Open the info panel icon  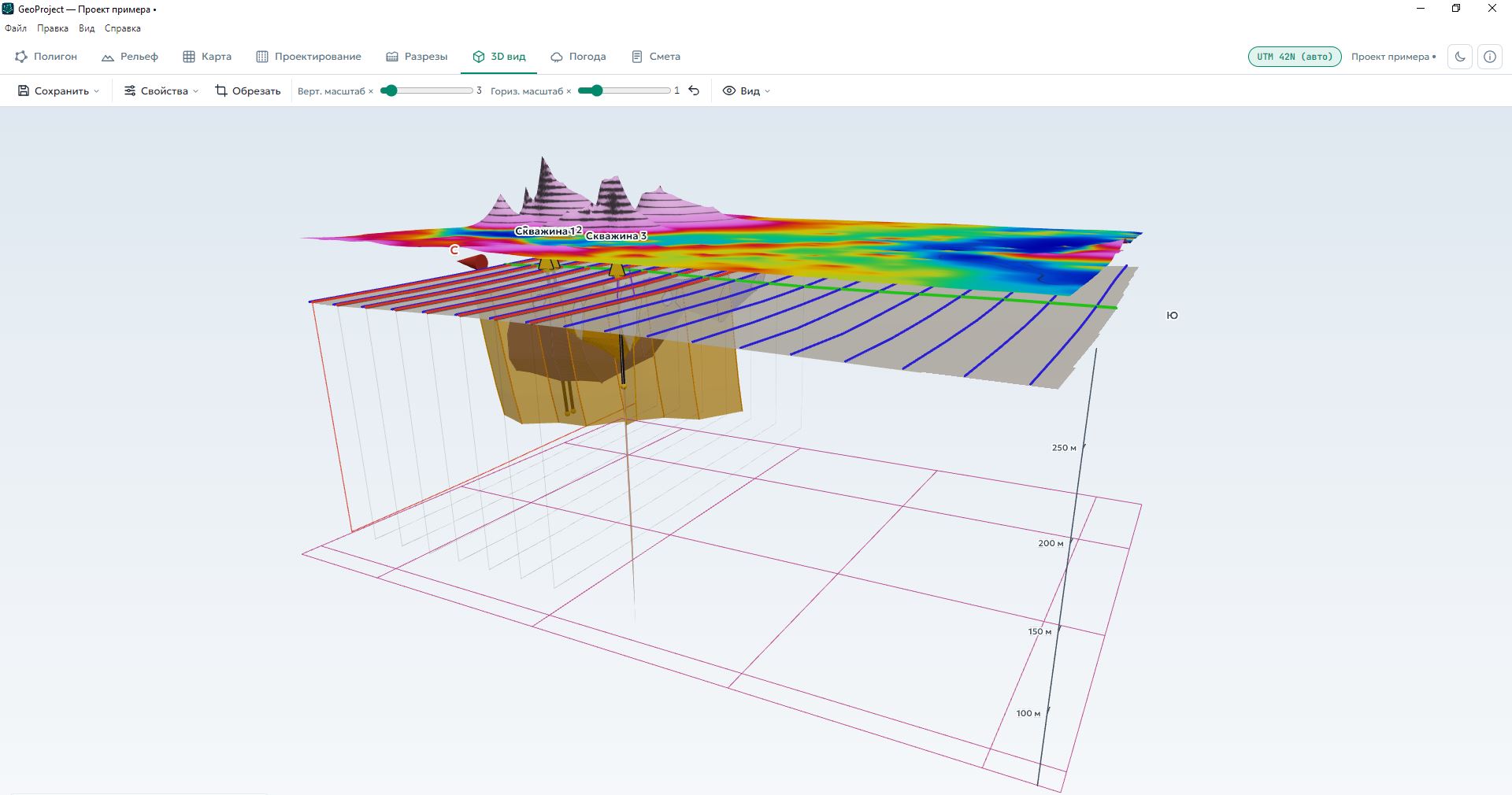1490,57
